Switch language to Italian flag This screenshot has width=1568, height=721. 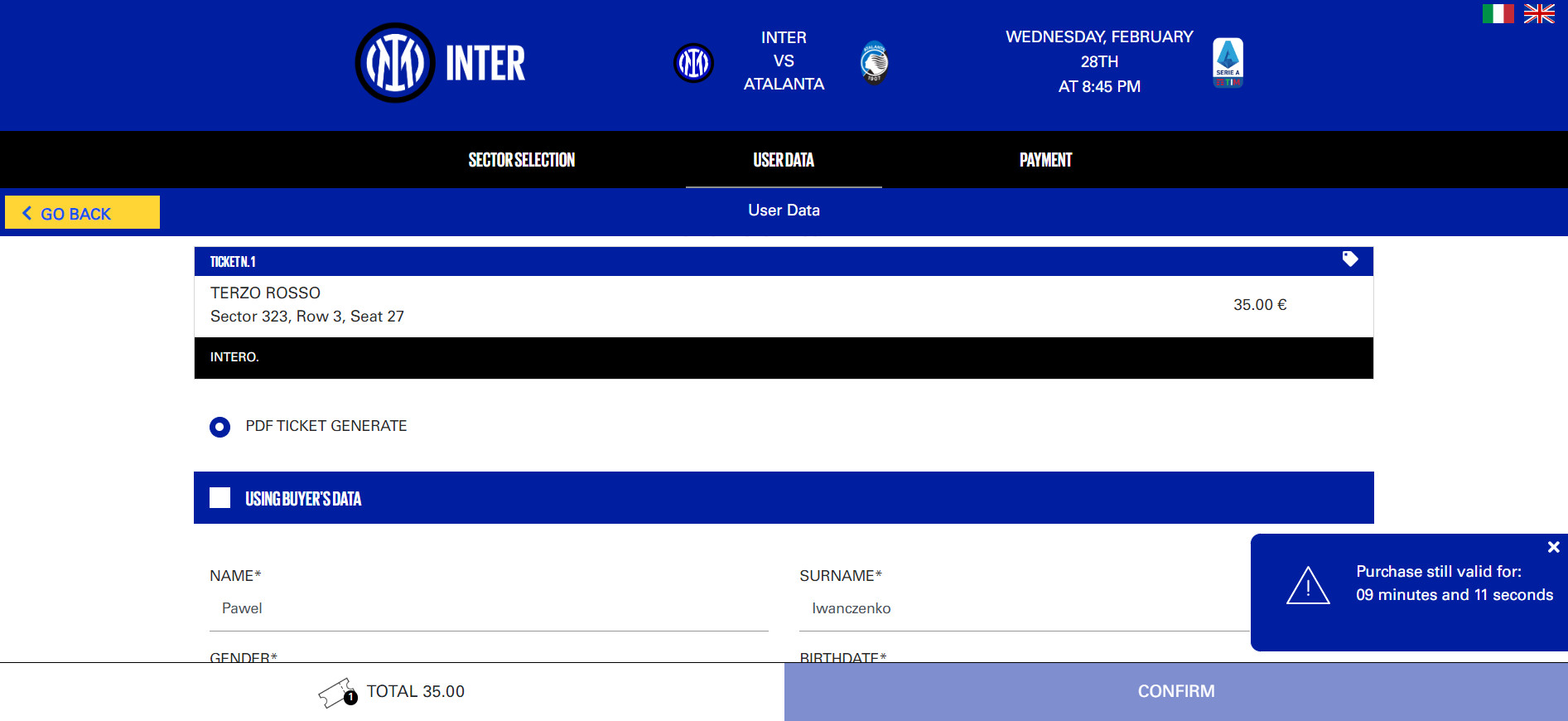coord(1497,14)
